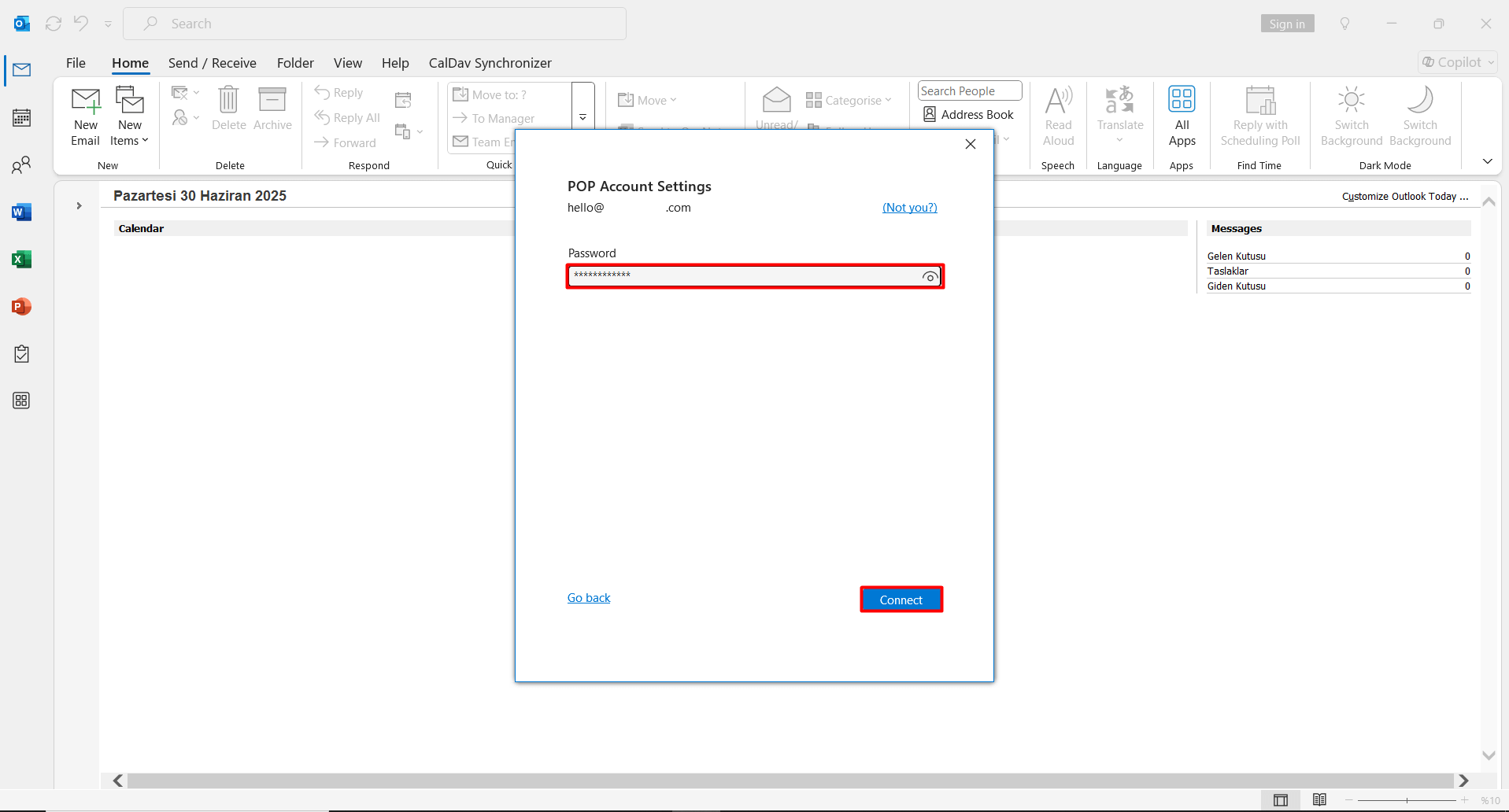Open the Copilot dropdown
This screenshot has width=1509, height=812.
tap(1458, 62)
